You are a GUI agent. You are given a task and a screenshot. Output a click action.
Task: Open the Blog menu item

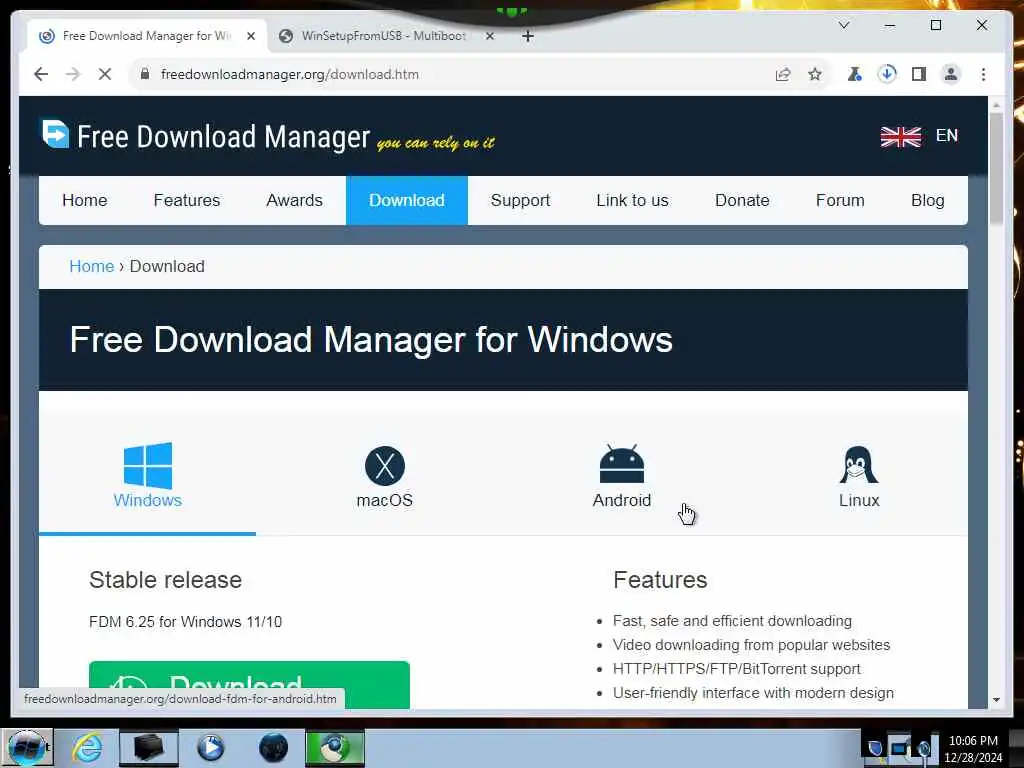927,200
